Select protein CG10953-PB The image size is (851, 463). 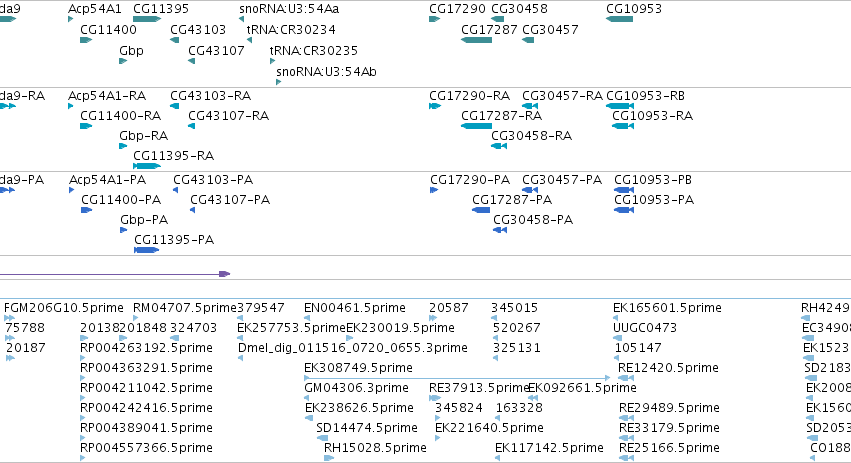653,180
